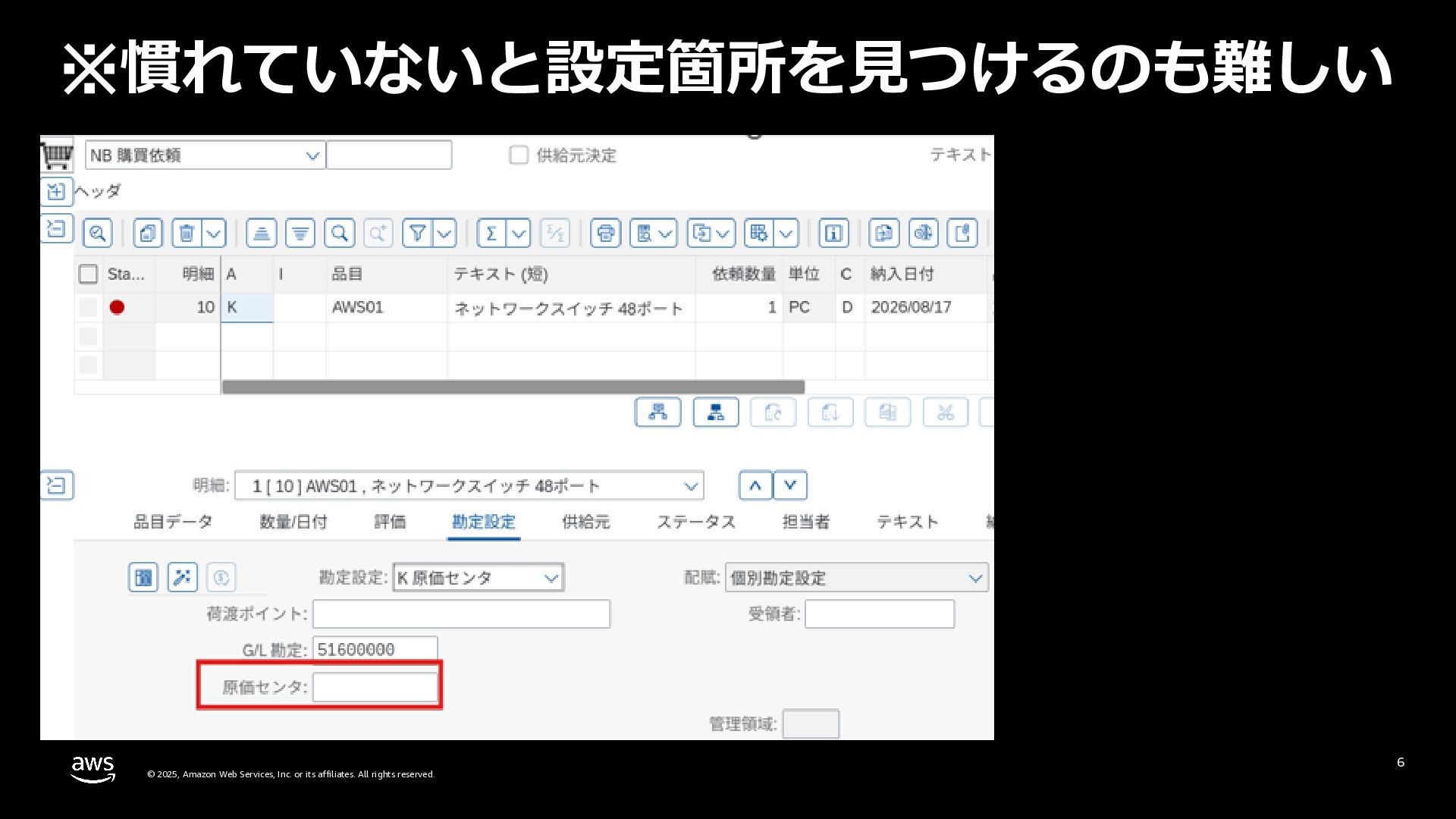Click the ネットワークスイッチ 48ポート table cell
The image size is (1456, 819).
pyautogui.click(x=571, y=308)
